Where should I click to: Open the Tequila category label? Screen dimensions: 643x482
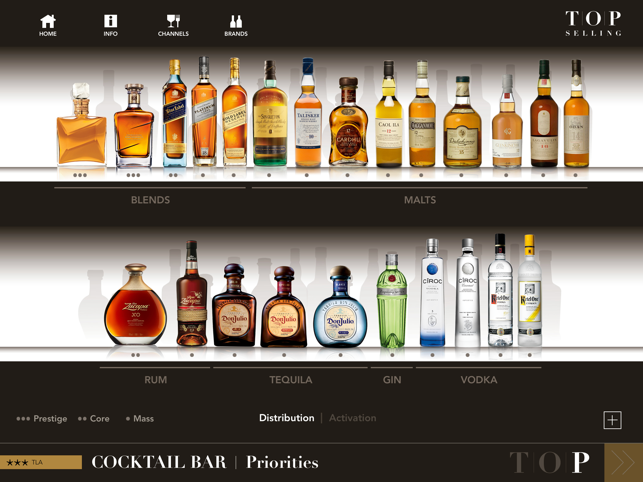(x=291, y=379)
